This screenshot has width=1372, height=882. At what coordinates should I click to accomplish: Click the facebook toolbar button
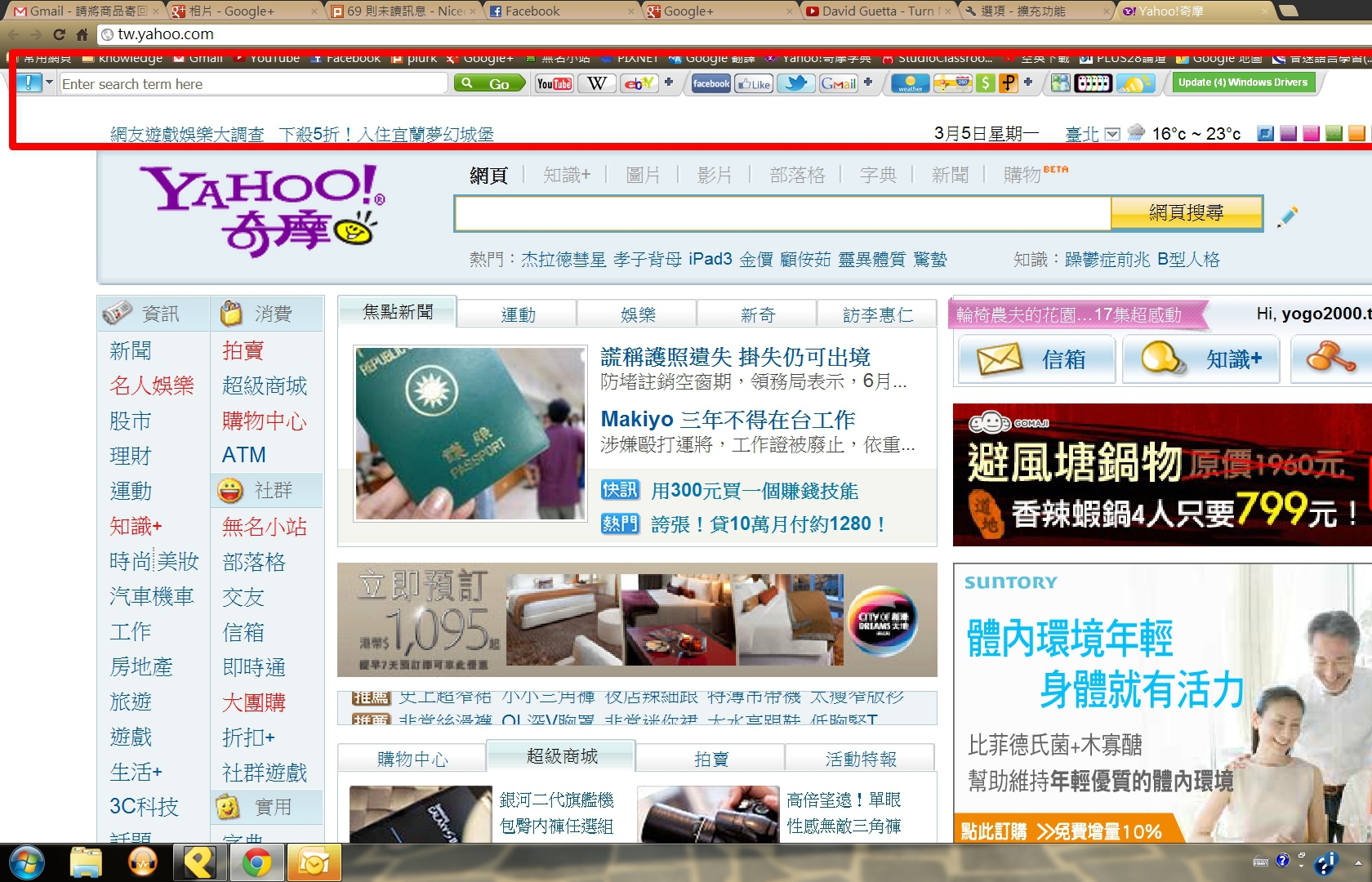coord(710,83)
